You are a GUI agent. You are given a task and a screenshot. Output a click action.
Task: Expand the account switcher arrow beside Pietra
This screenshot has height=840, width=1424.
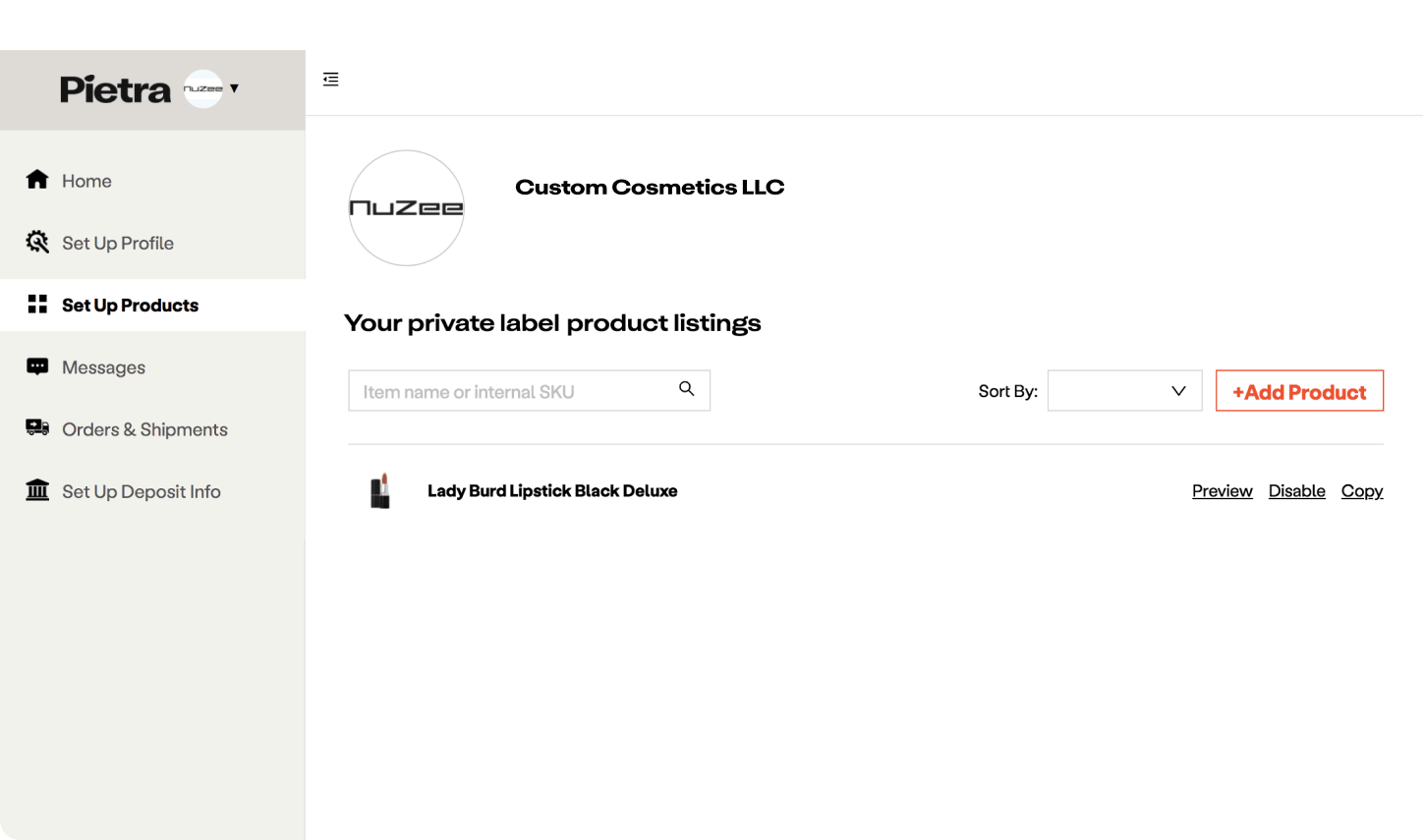point(235,88)
